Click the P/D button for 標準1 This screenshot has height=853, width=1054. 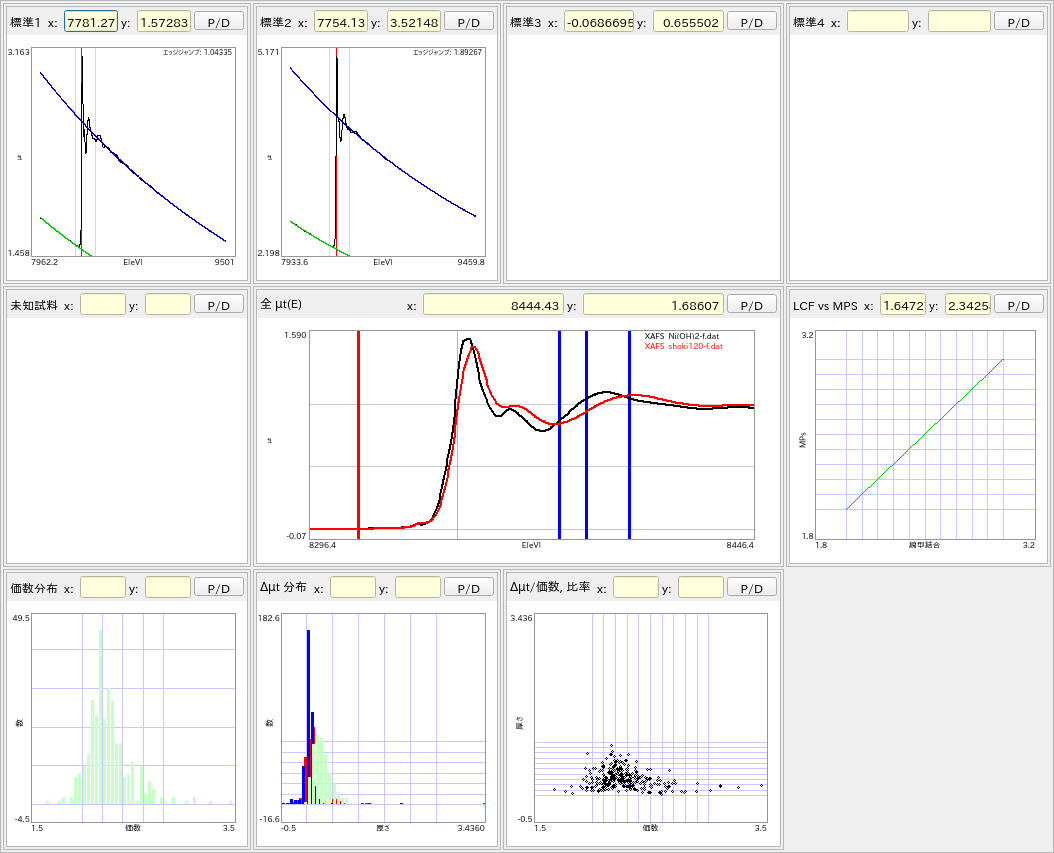pyautogui.click(x=218, y=22)
